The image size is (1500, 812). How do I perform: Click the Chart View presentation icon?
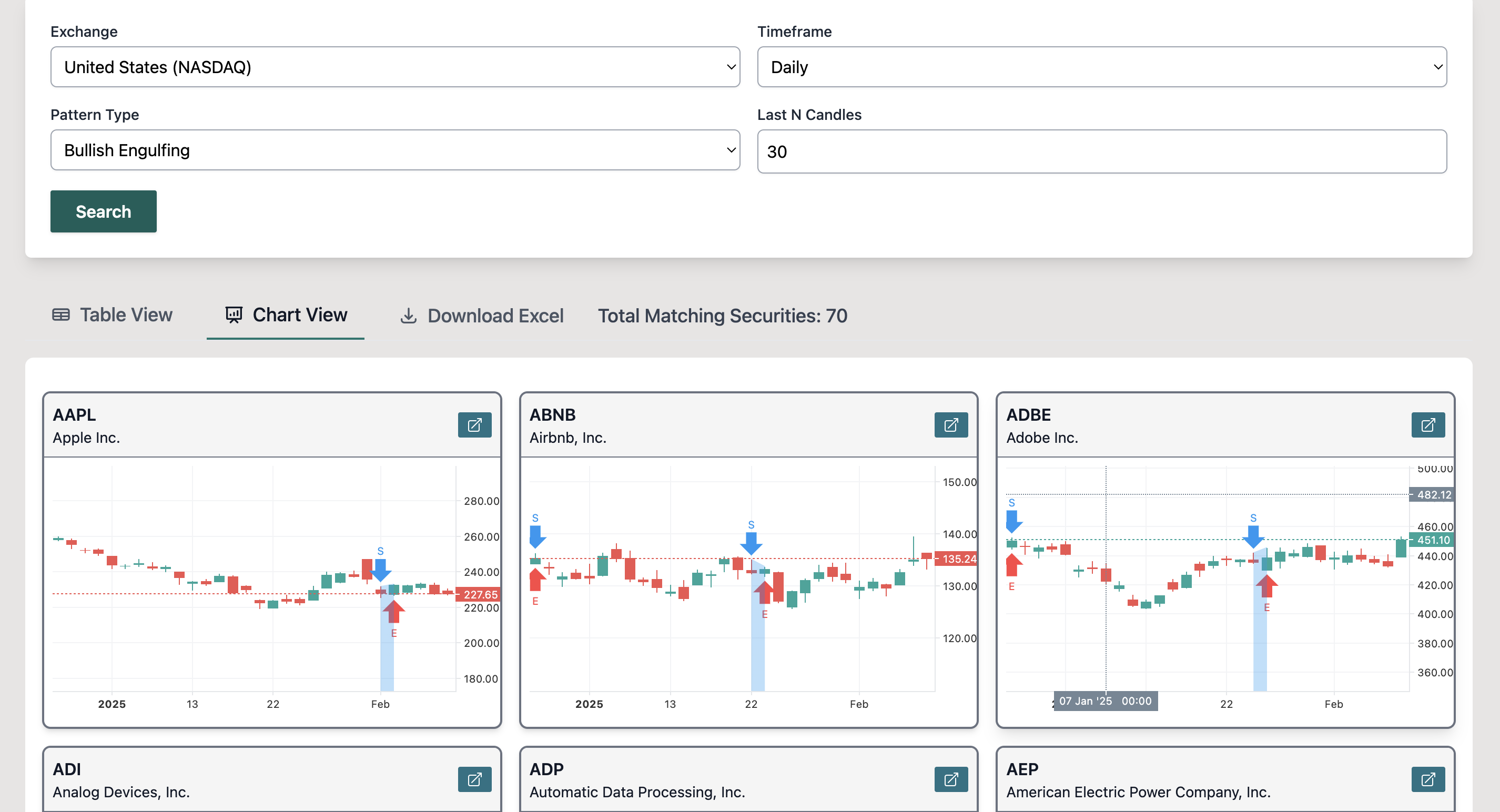[x=234, y=315]
